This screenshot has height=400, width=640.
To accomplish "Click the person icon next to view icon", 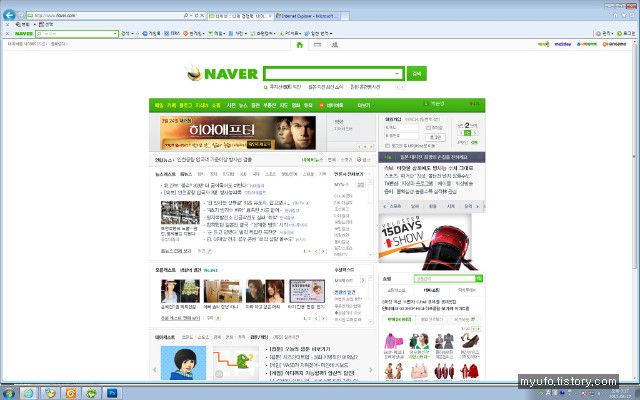I will (x=335, y=44).
